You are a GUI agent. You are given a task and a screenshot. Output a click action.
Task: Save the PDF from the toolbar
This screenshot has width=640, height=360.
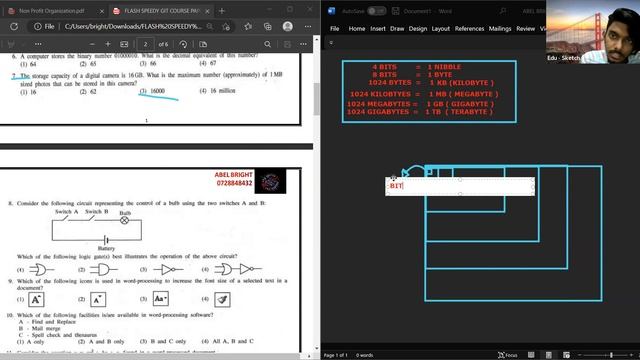(x=287, y=44)
